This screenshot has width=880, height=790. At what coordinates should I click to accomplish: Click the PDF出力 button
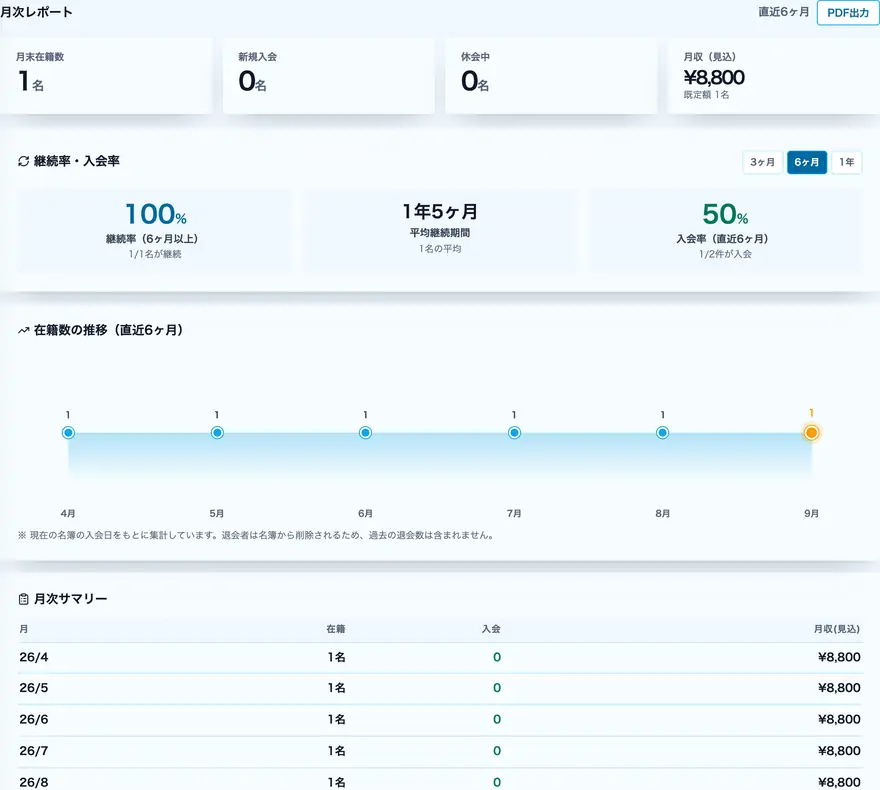(x=847, y=13)
